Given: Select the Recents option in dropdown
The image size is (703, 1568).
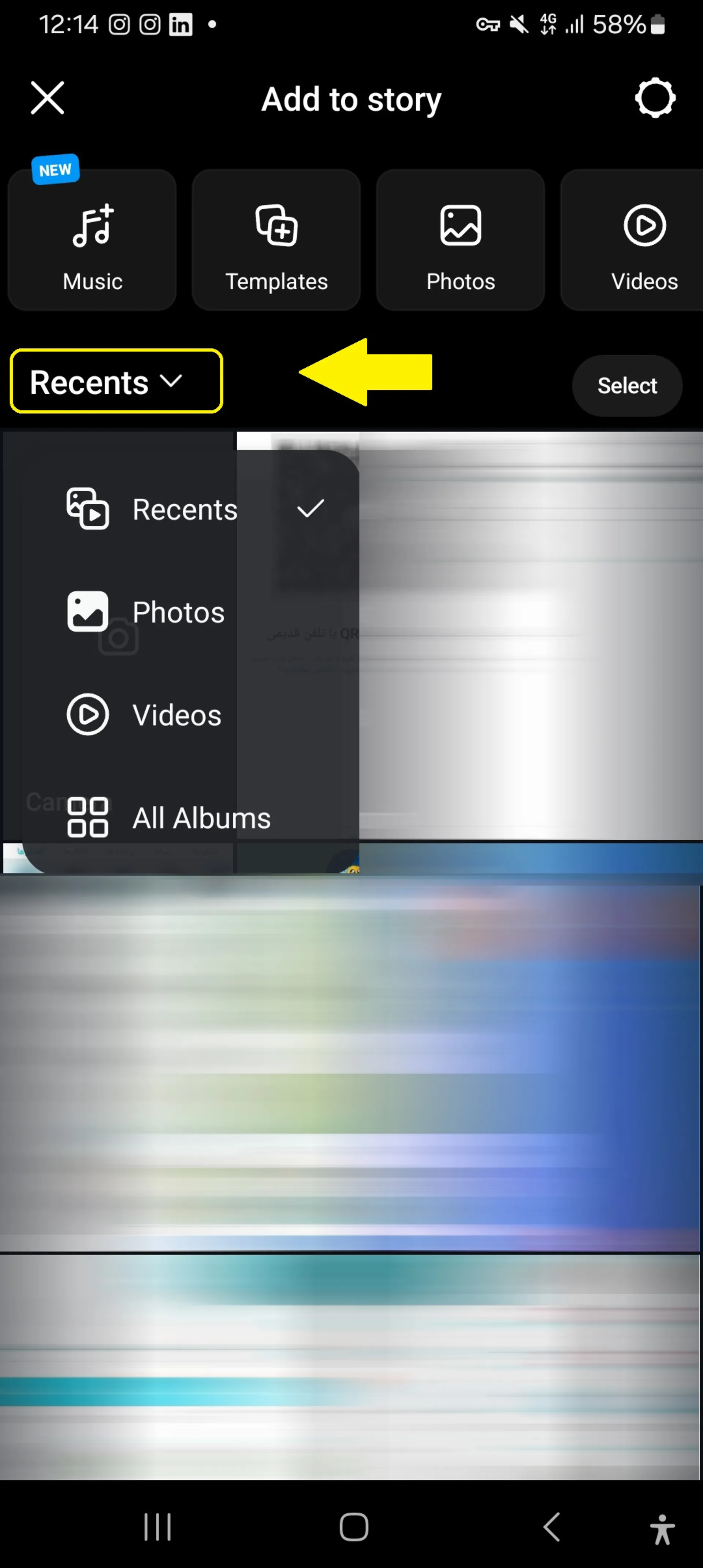Looking at the screenshot, I should (x=185, y=508).
